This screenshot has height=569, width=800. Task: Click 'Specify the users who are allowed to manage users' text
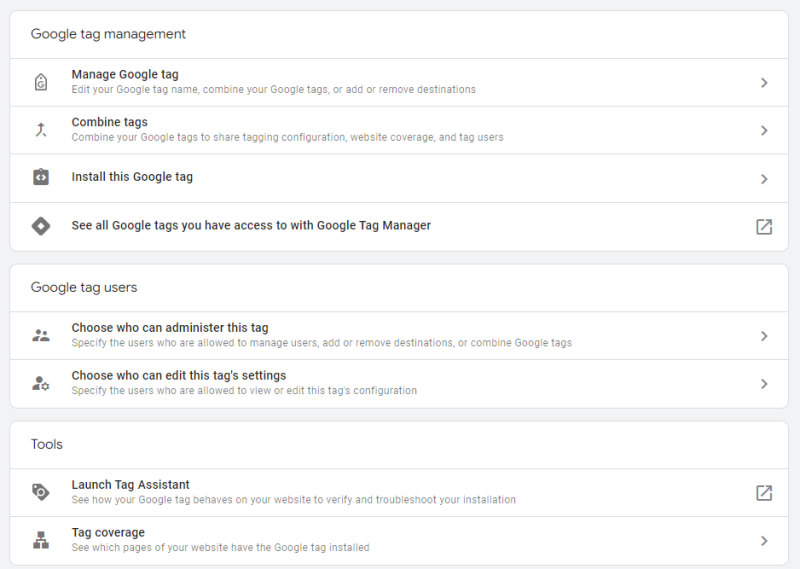(321, 342)
